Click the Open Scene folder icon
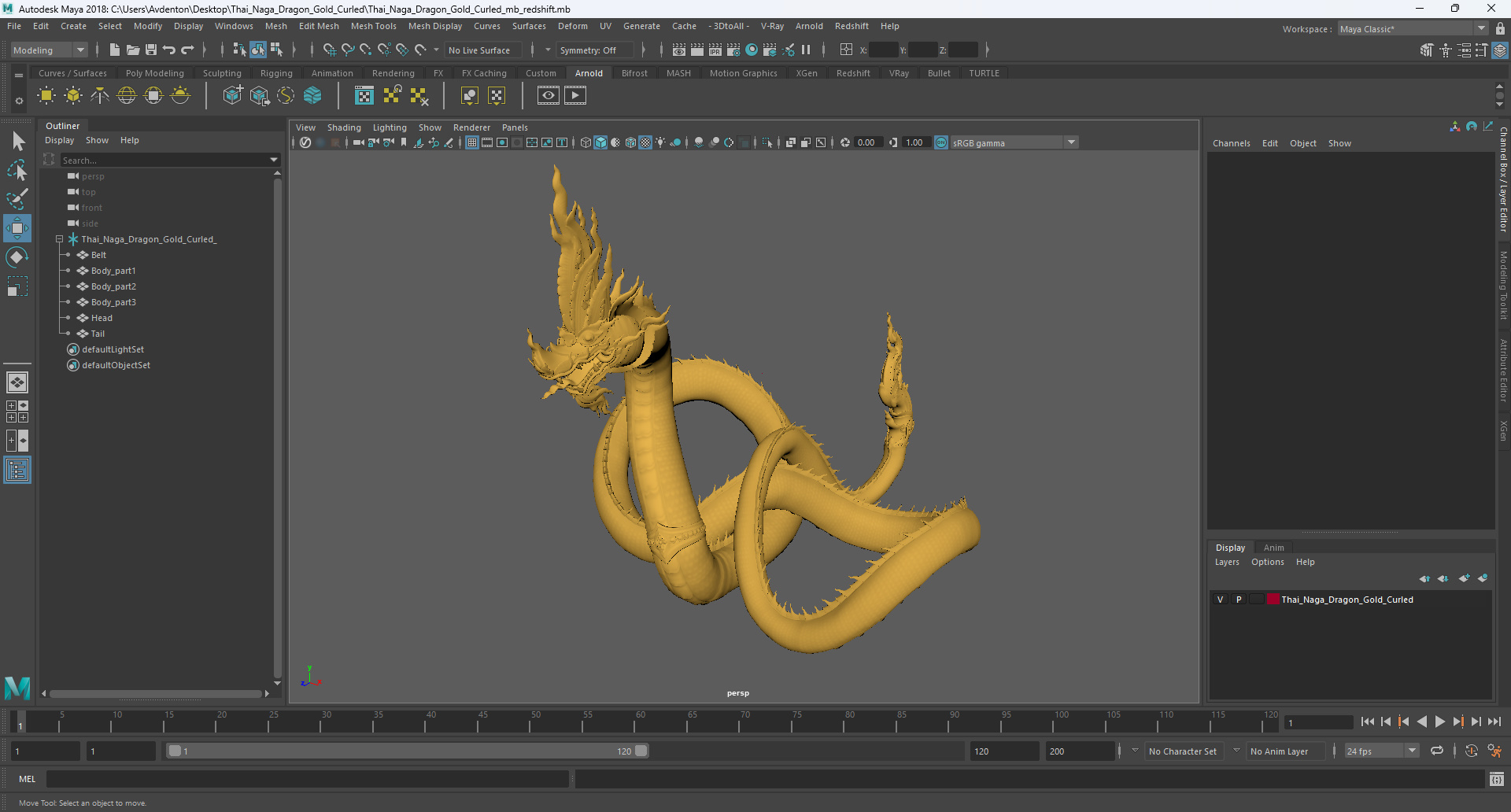 (133, 50)
